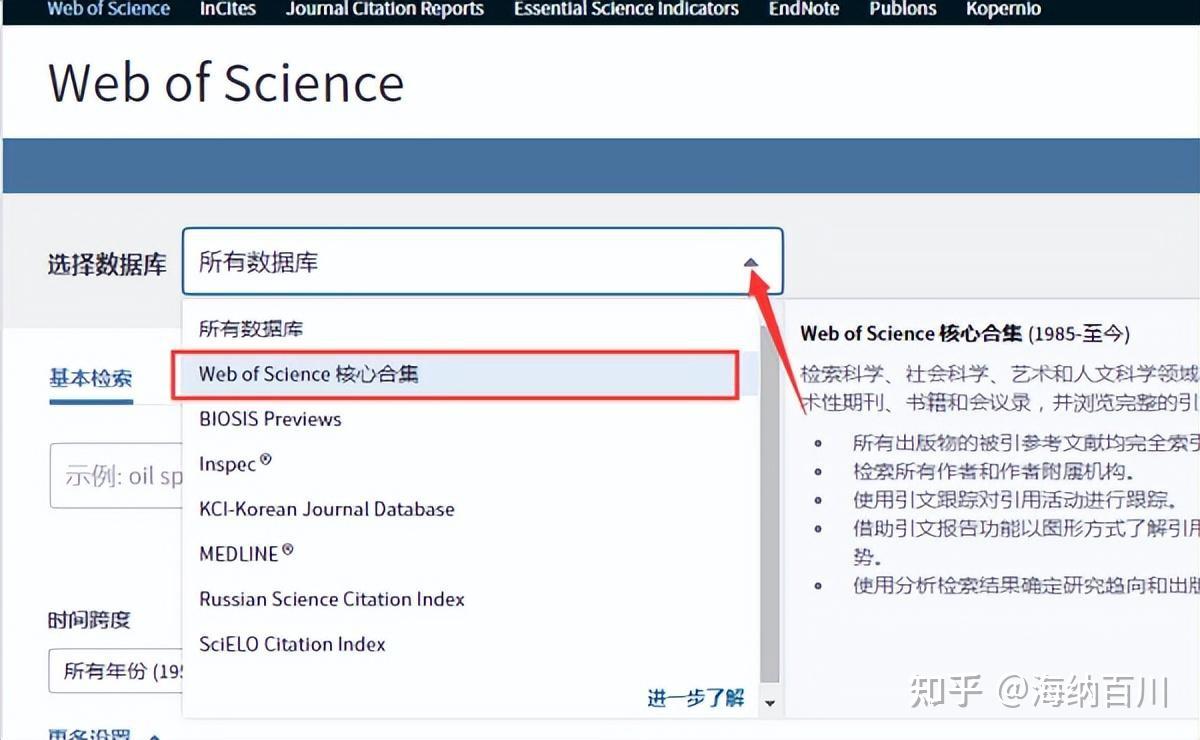This screenshot has width=1200, height=740.
Task: Click inside the search example input field
Action: click(x=120, y=476)
